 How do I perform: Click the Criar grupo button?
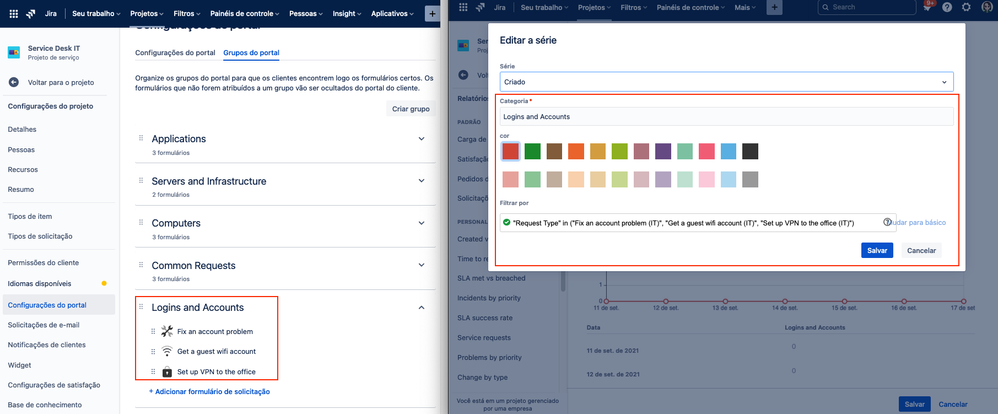(x=411, y=109)
